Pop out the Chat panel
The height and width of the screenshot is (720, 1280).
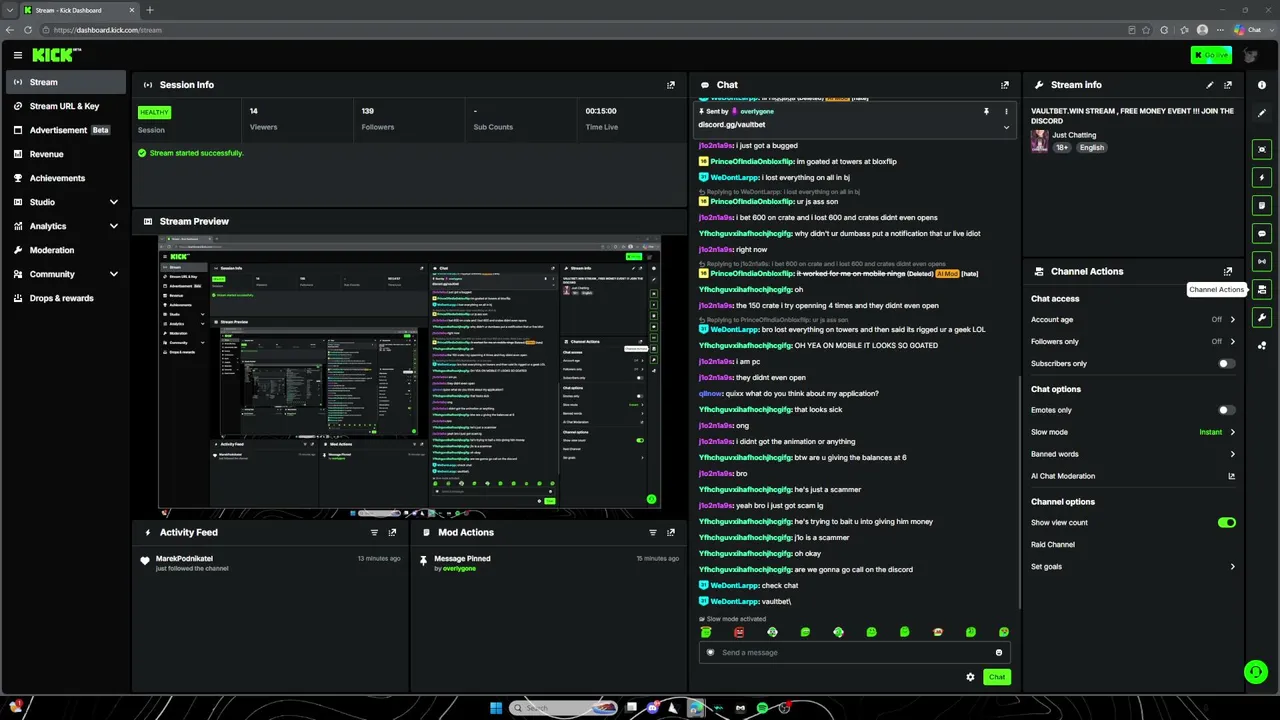[1005, 85]
